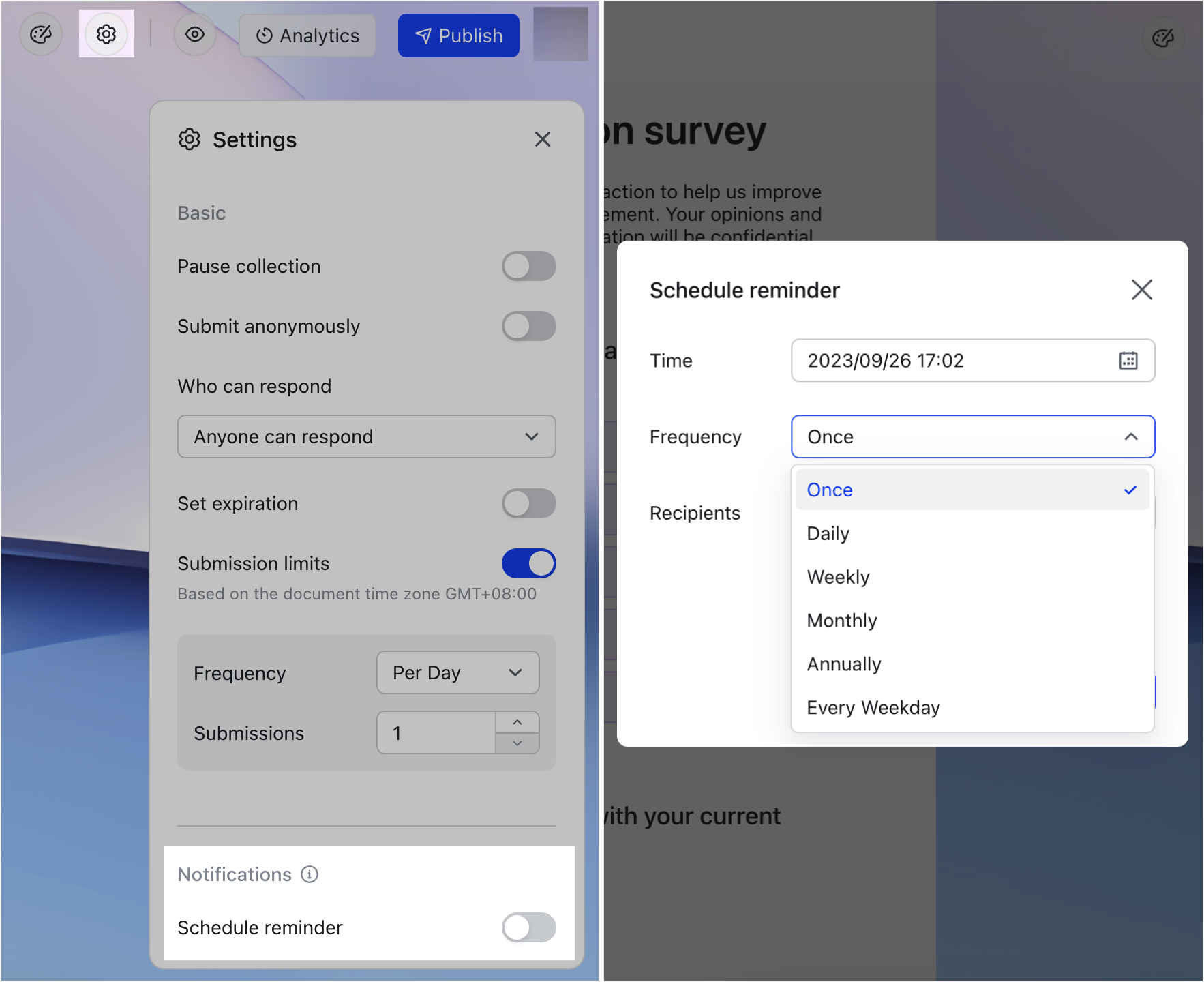The width and height of the screenshot is (1204, 982).
Task: Open the Settings gear icon
Action: [x=106, y=35]
